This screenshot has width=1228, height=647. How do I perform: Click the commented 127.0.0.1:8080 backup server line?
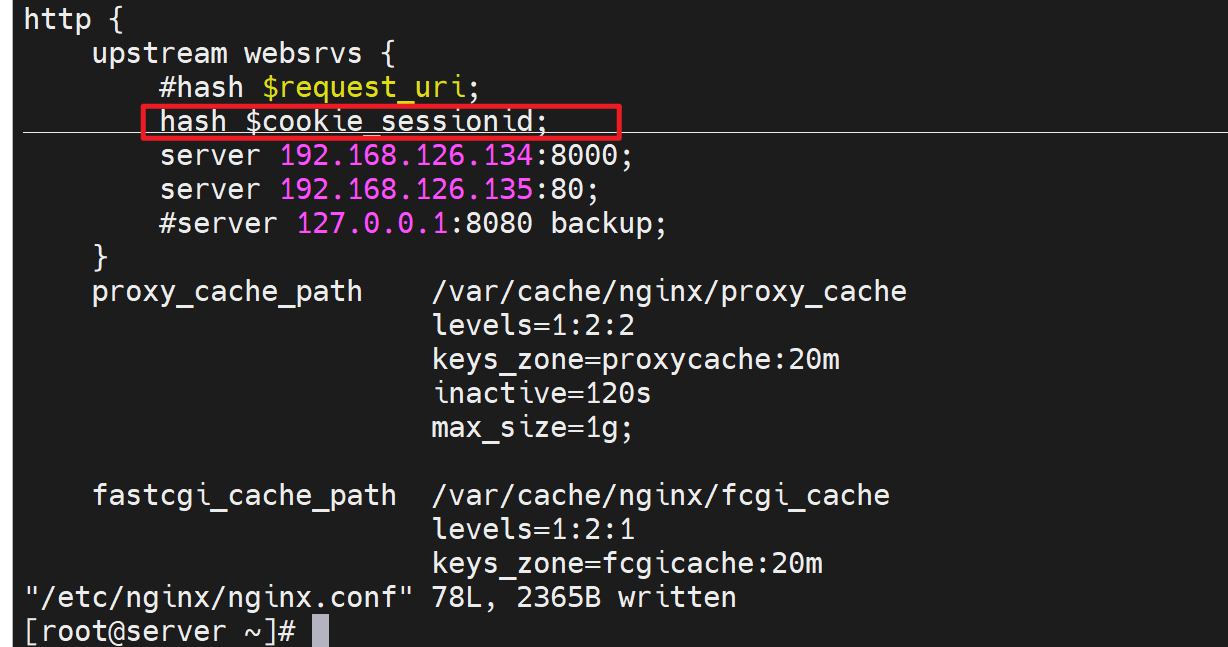coord(412,223)
